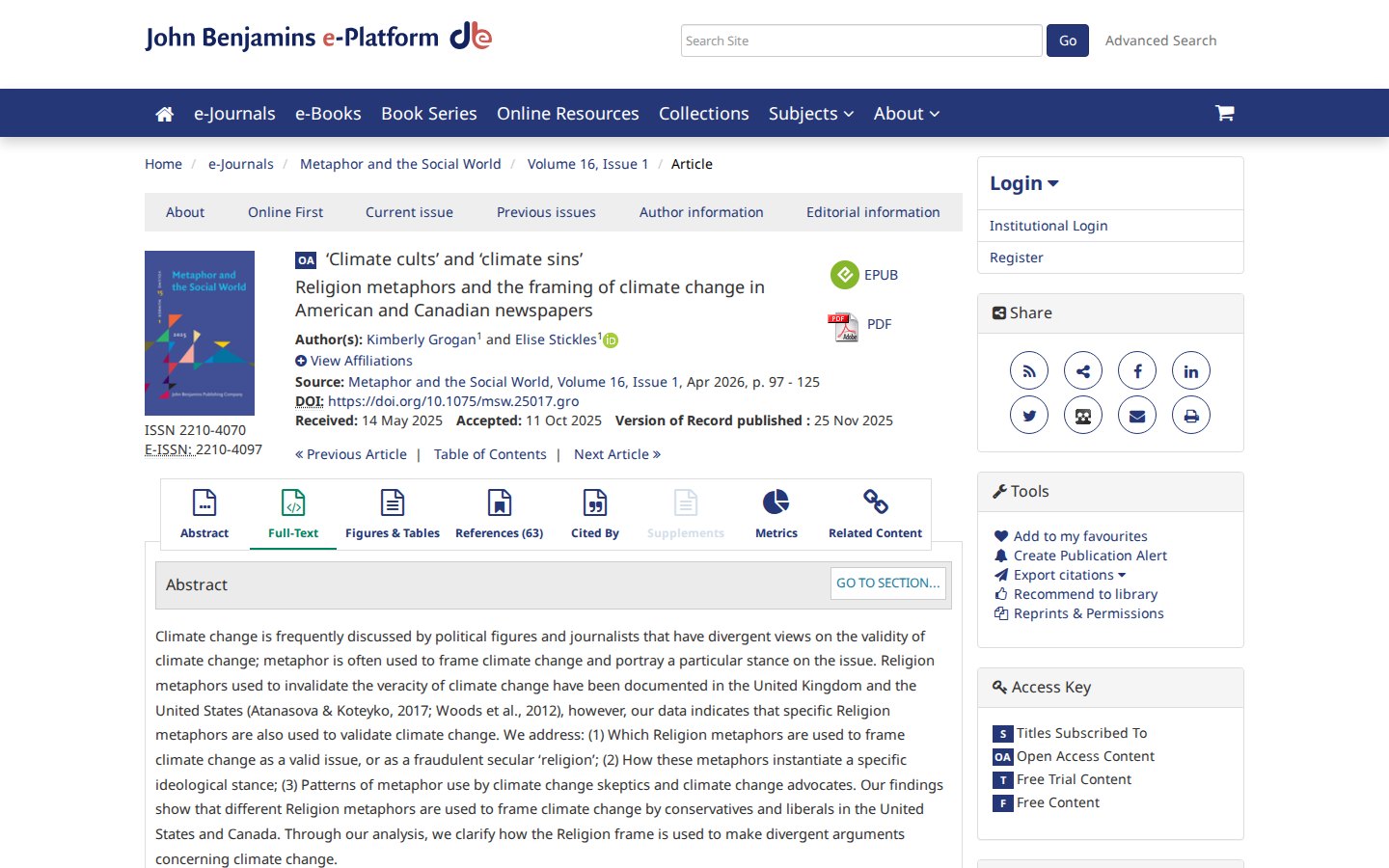1389x868 pixels.
Task: Click the Go search button
Action: tap(1068, 41)
